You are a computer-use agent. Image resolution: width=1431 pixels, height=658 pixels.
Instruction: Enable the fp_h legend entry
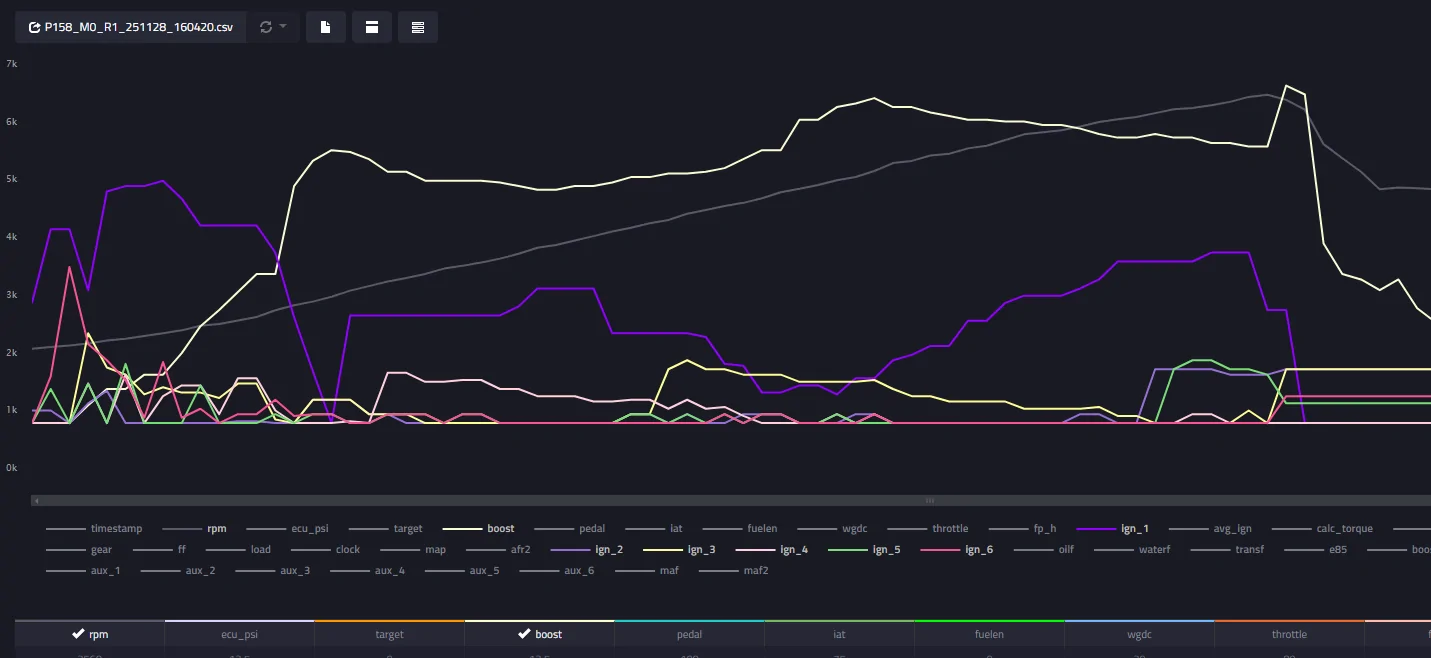click(1022, 528)
